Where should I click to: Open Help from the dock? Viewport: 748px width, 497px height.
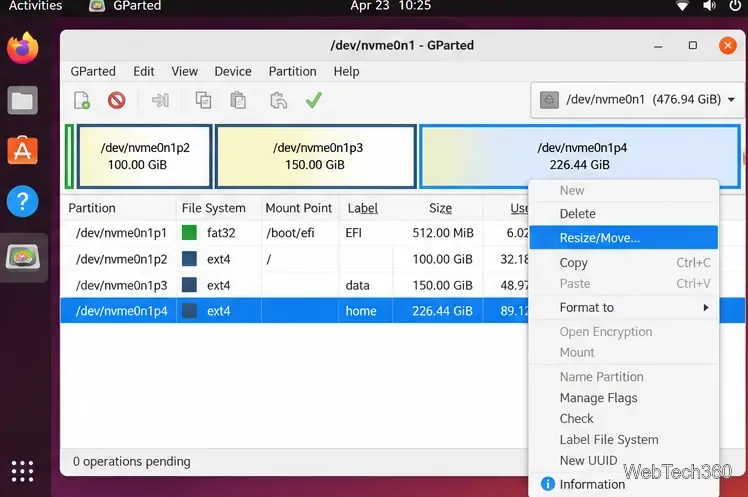coord(22,201)
